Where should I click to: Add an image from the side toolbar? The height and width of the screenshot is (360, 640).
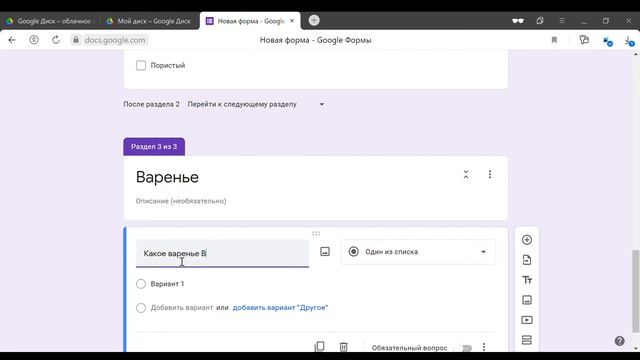point(527,300)
